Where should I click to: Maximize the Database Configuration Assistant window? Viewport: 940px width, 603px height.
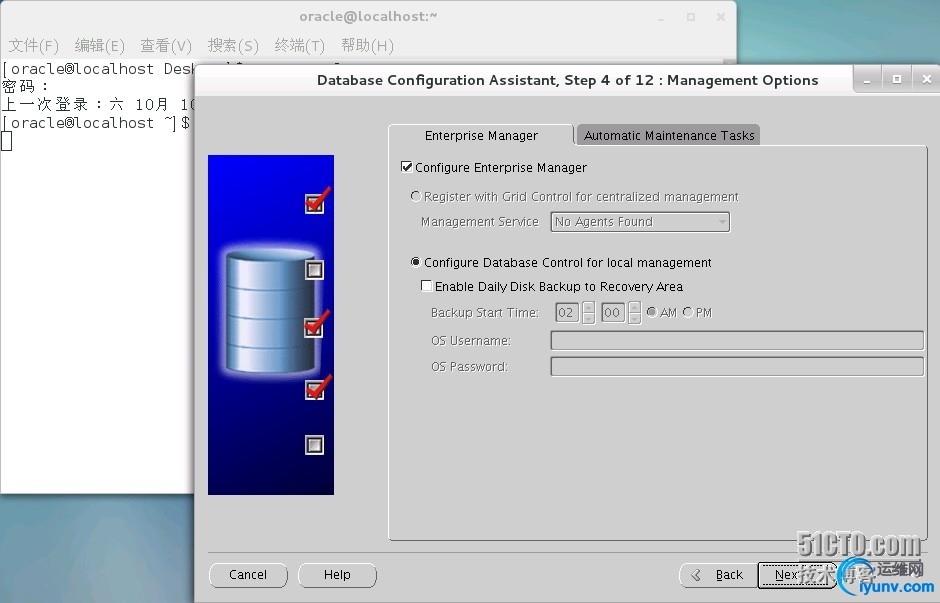(897, 79)
